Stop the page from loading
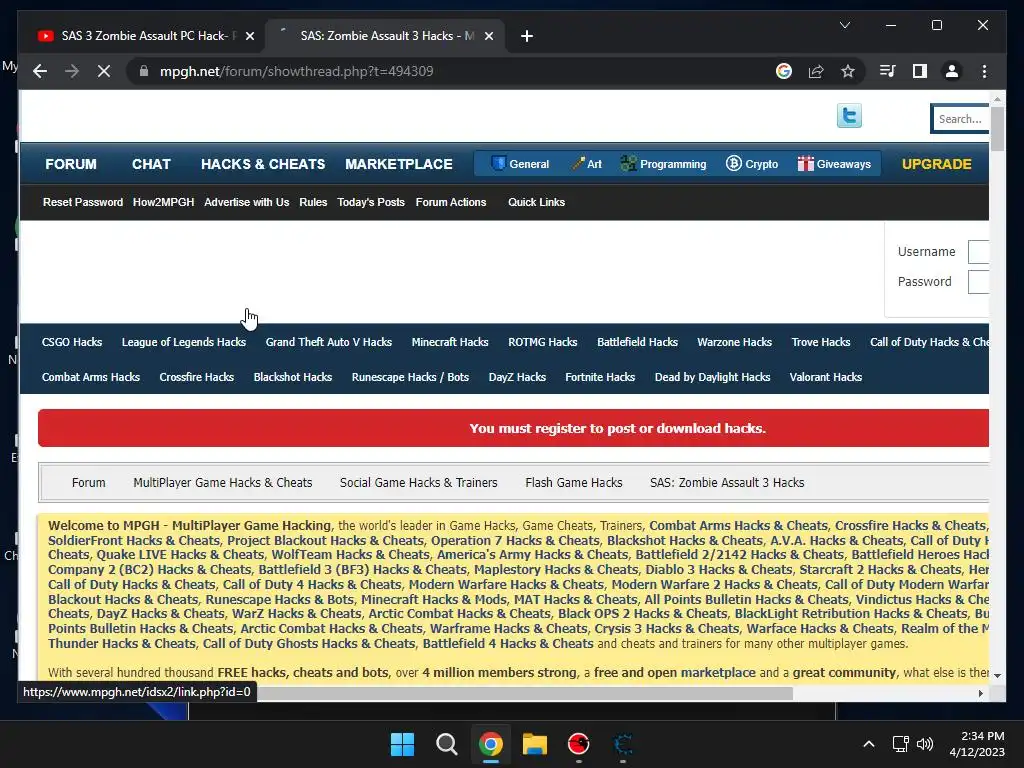 pyautogui.click(x=104, y=71)
